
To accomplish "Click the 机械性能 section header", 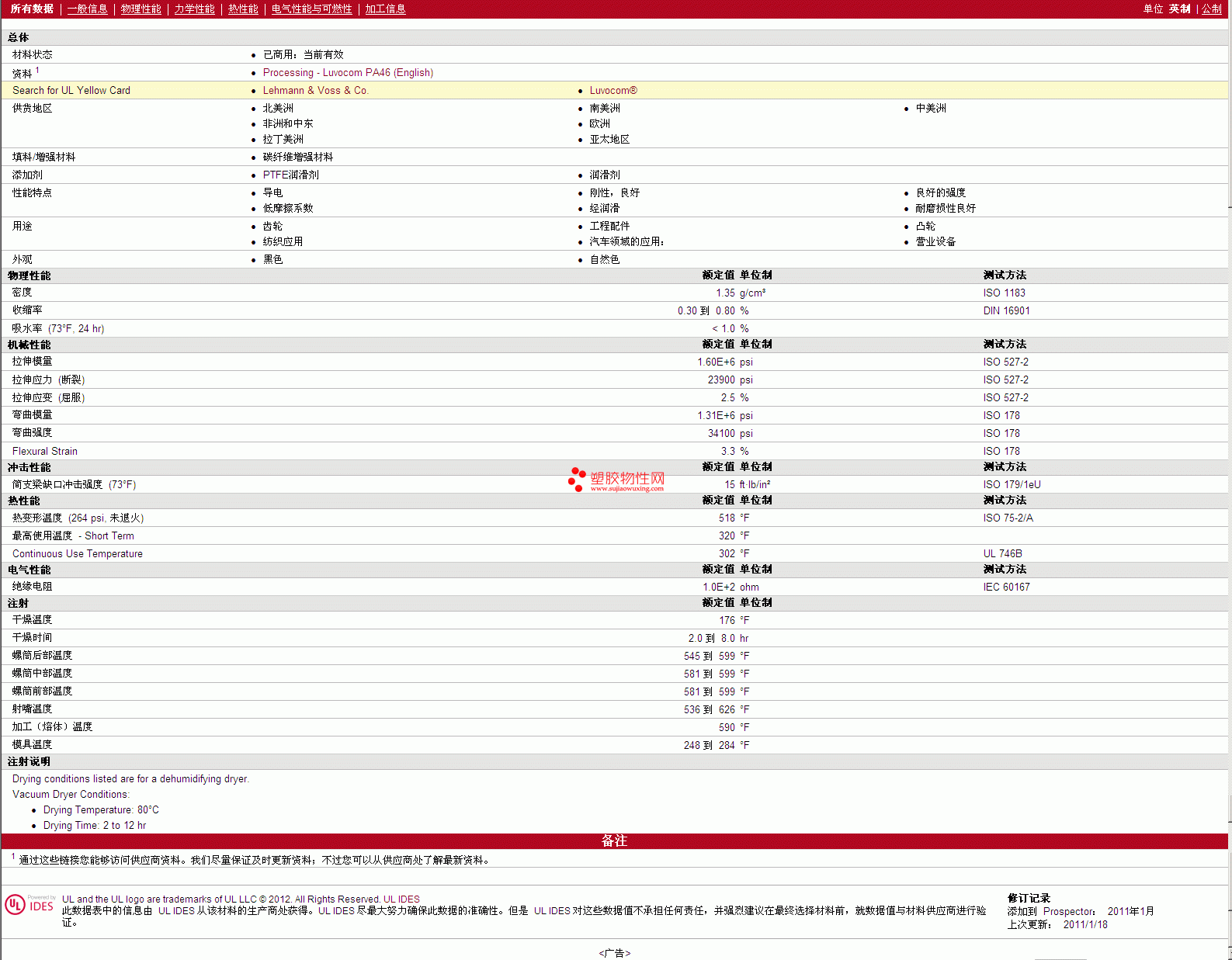I will tap(29, 345).
